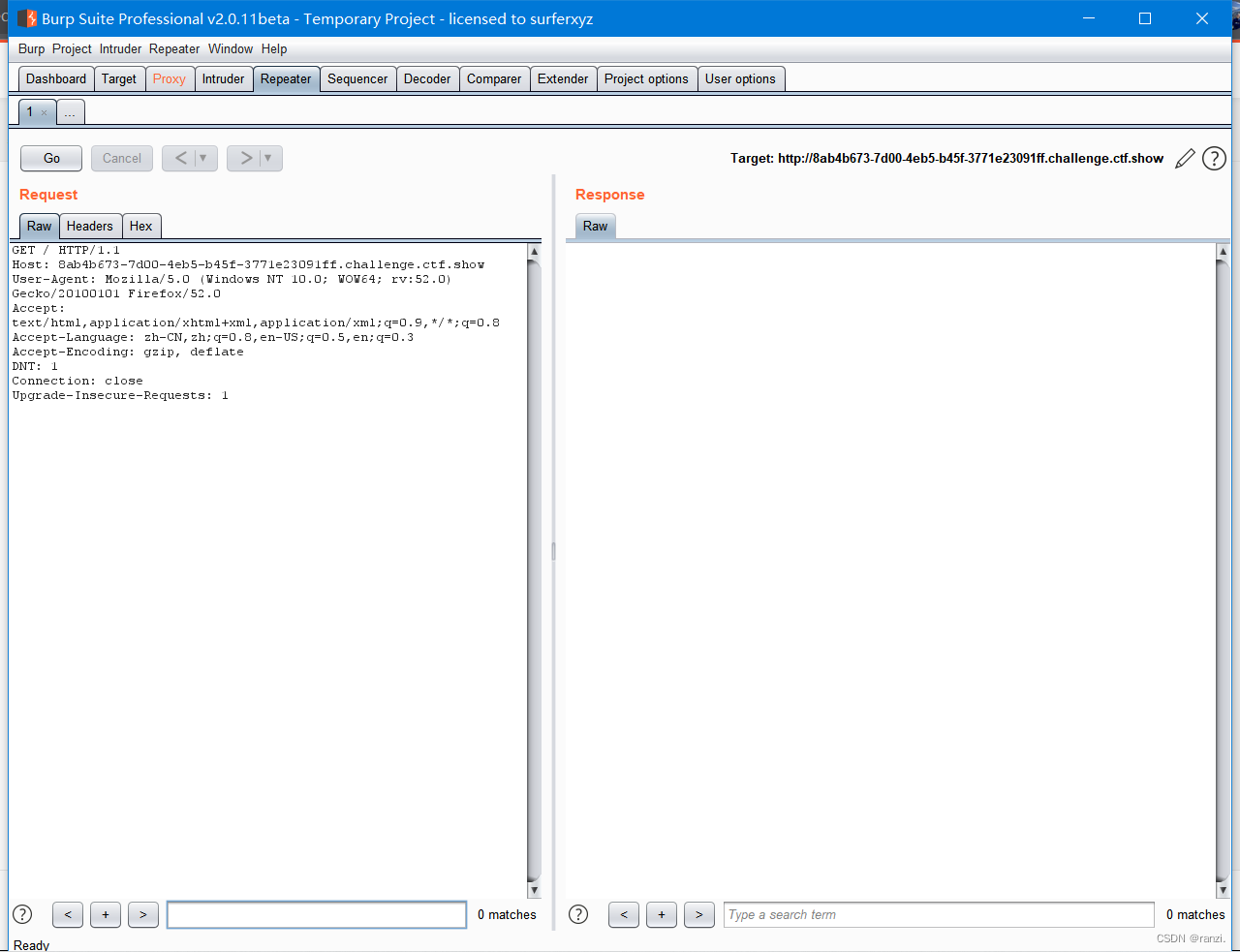Click the Accept-Language header line
This screenshot has height=952, width=1240.
point(213,337)
